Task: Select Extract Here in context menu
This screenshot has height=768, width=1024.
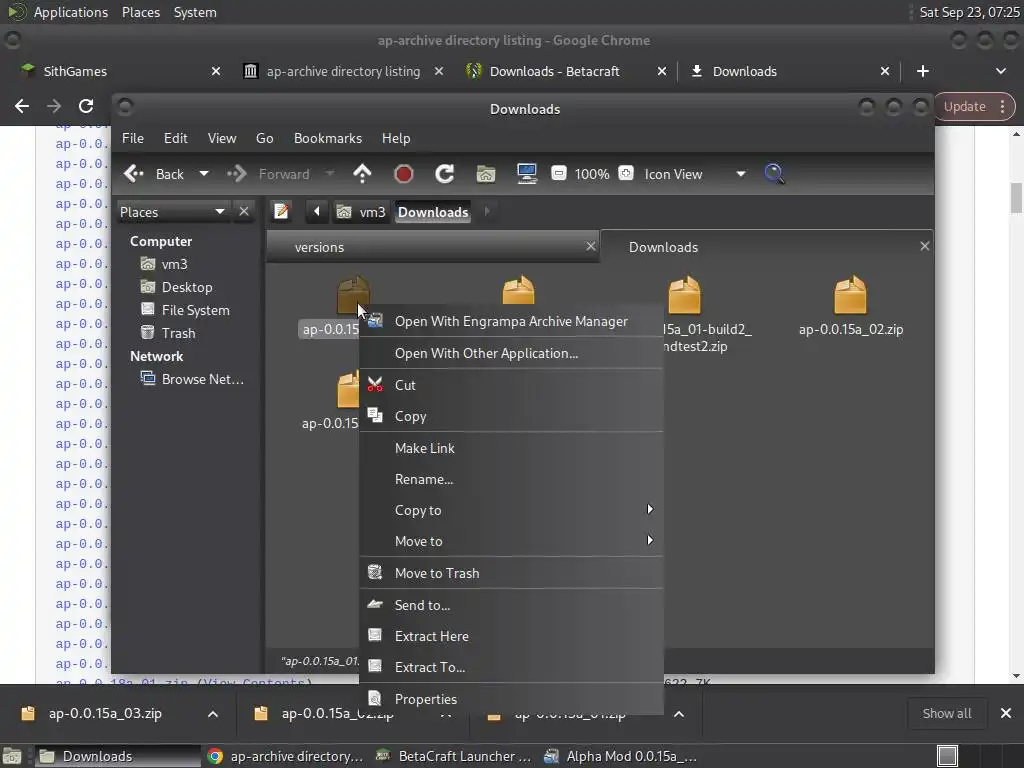Action: 511,636
